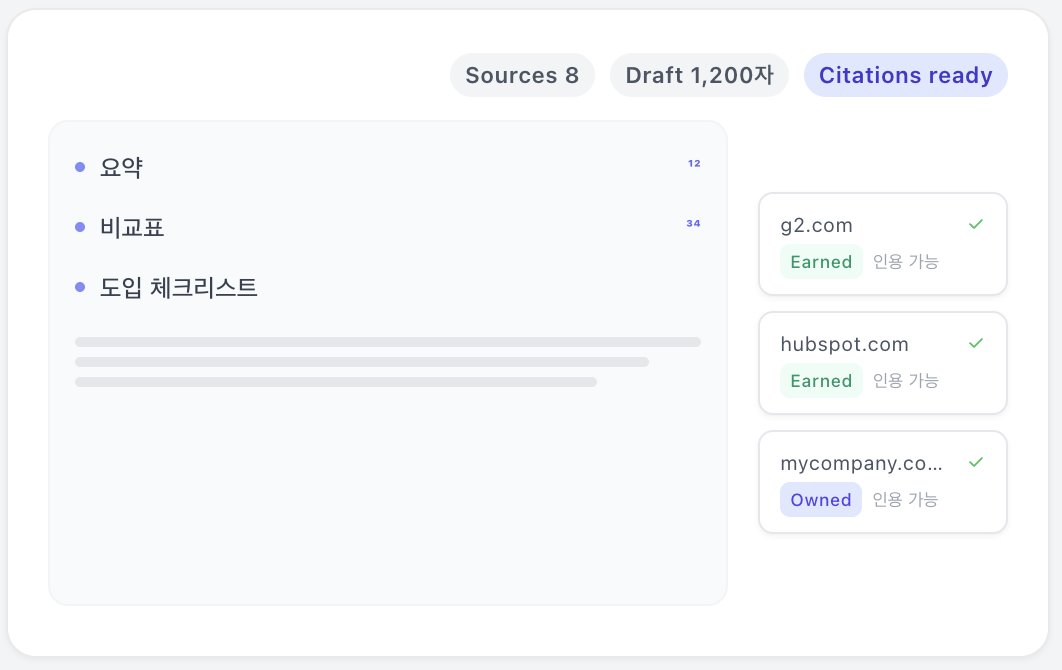Open the 비교표 outline section

[132, 228]
